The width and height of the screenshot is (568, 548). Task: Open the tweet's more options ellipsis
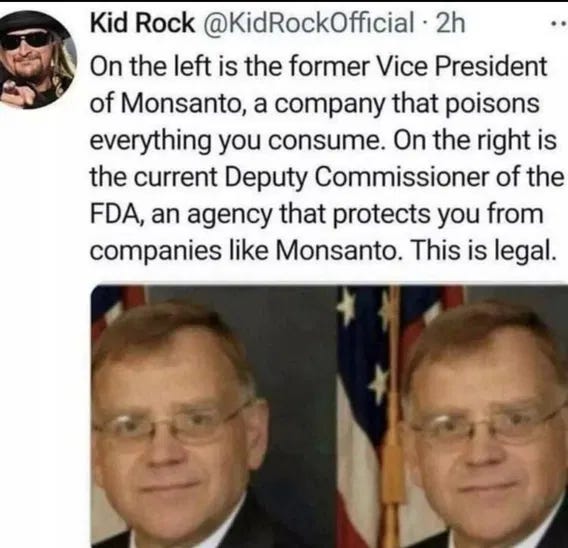click(x=560, y=24)
